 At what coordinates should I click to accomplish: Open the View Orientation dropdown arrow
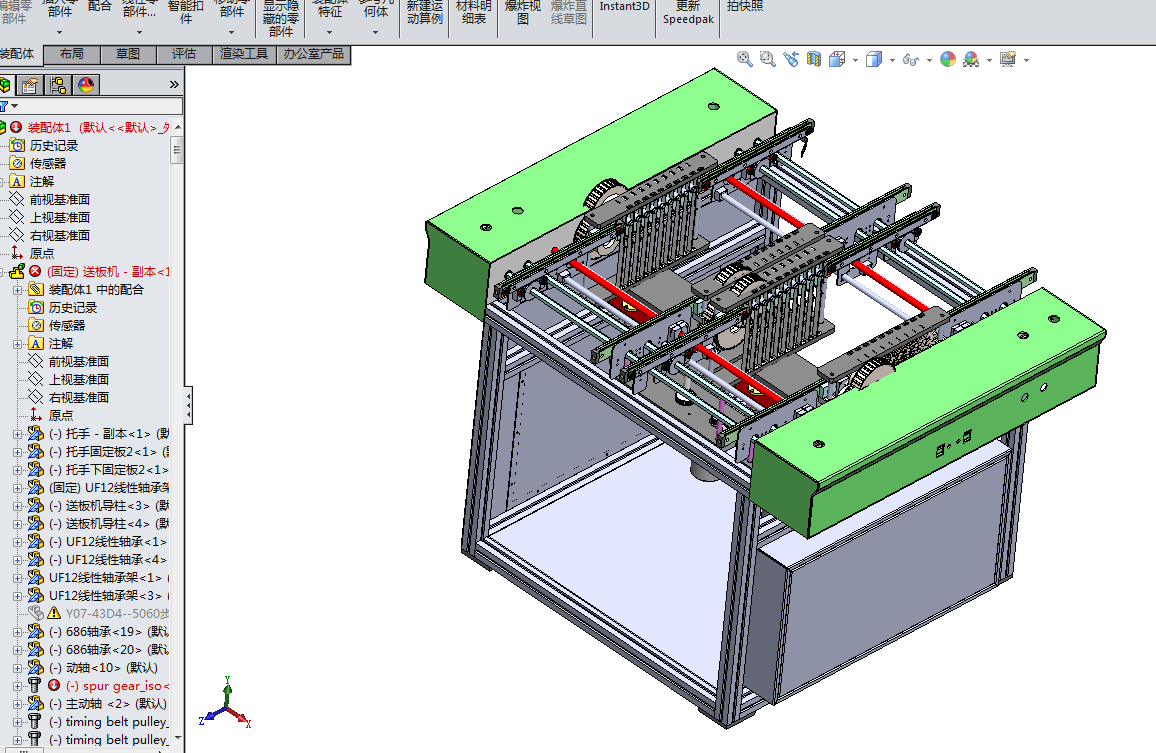[x=855, y=60]
